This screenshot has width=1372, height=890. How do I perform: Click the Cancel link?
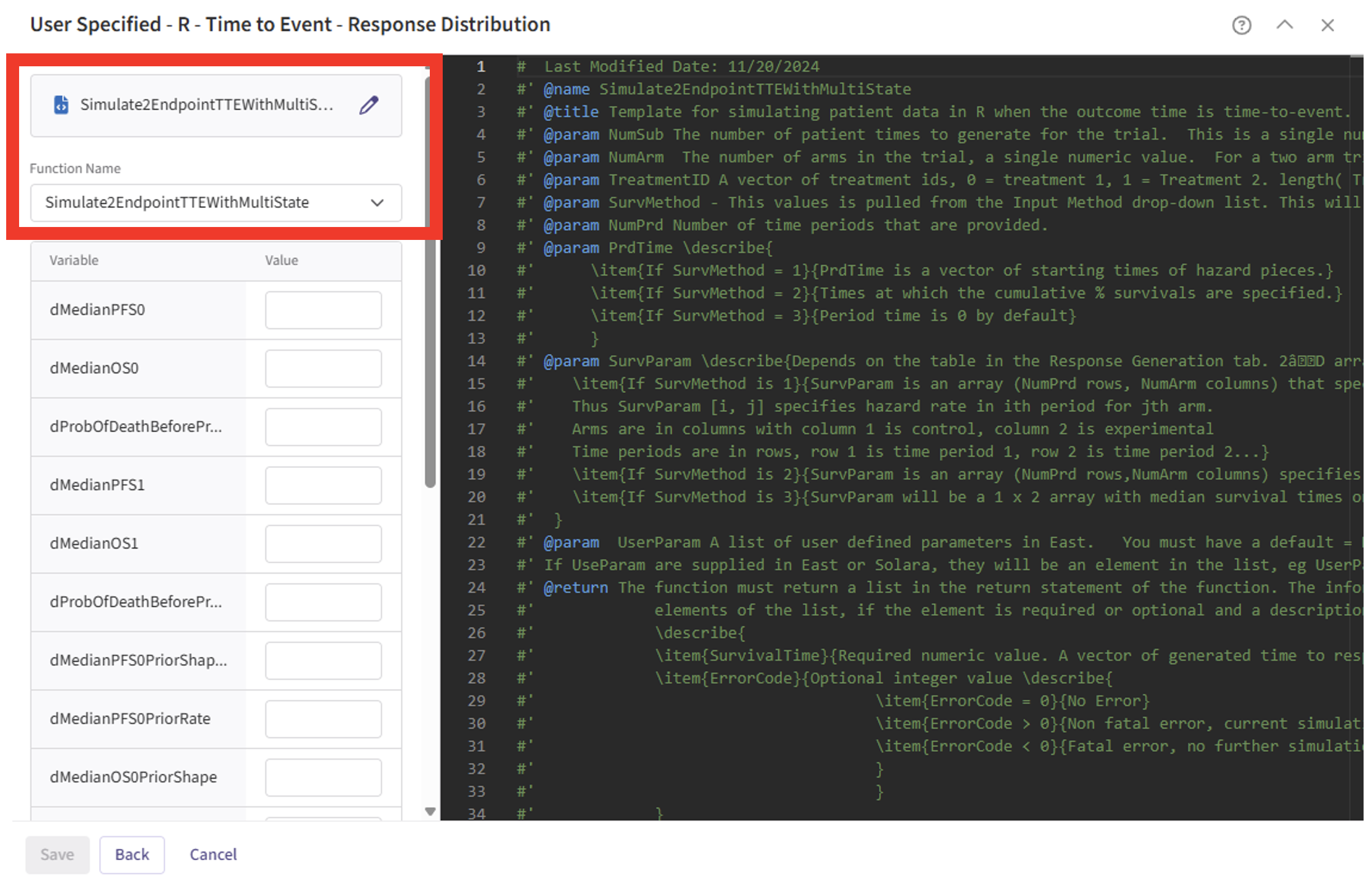coord(213,854)
